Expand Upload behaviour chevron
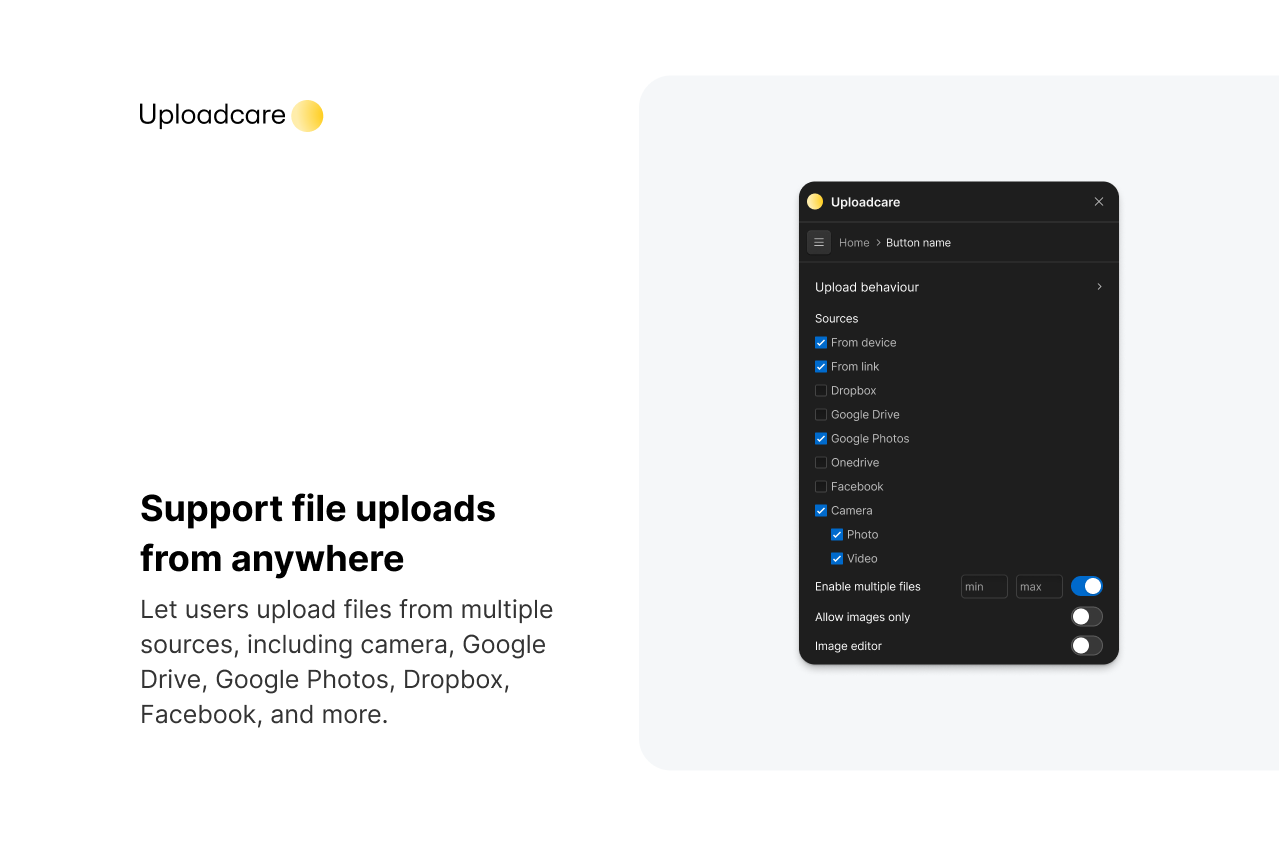 click(x=1099, y=287)
